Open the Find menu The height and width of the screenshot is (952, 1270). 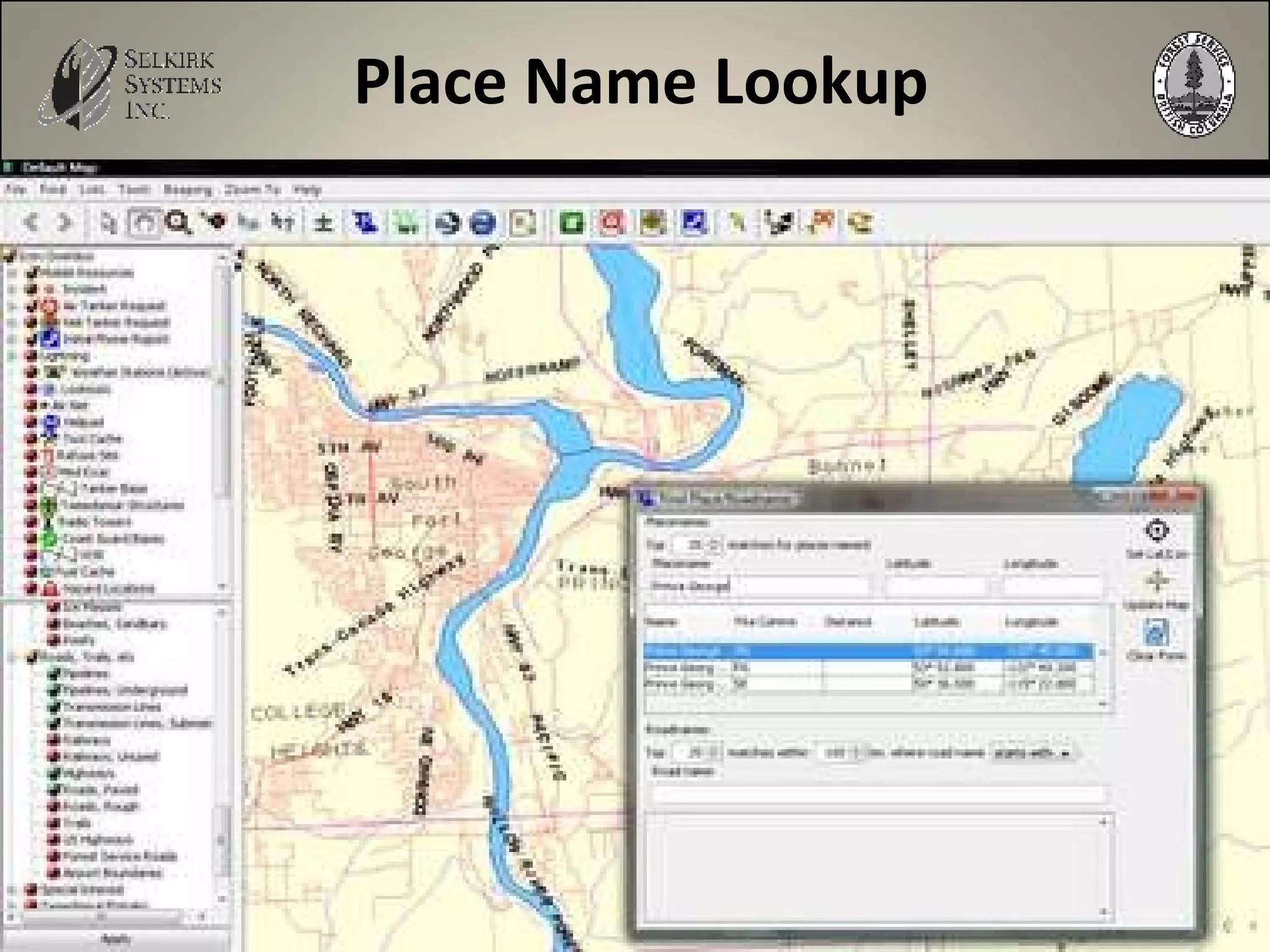click(x=53, y=190)
